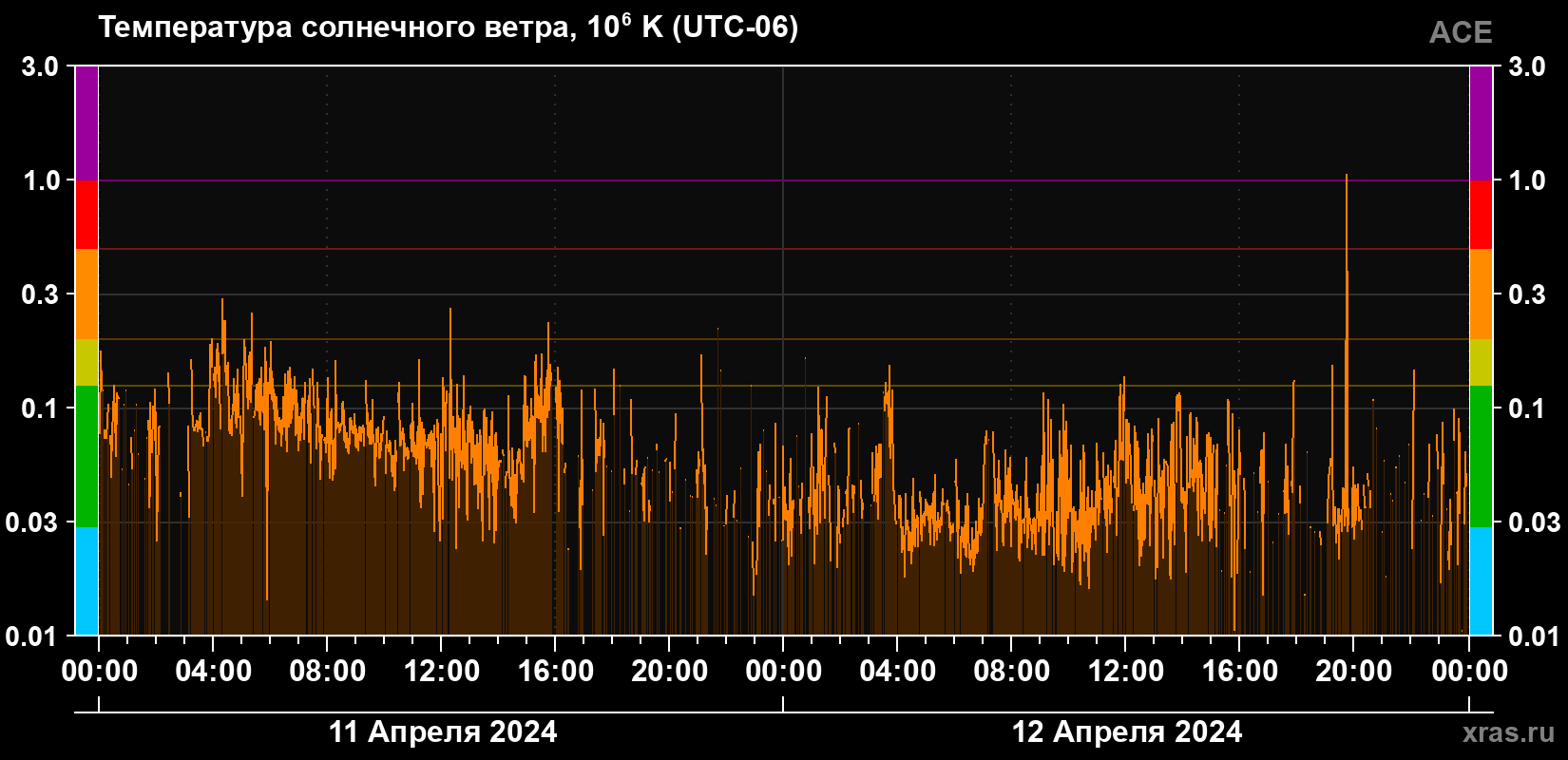Click the tall spike peak exceeding 1.0 on 12 Апреля
1568x760 pixels.
tap(1347, 177)
